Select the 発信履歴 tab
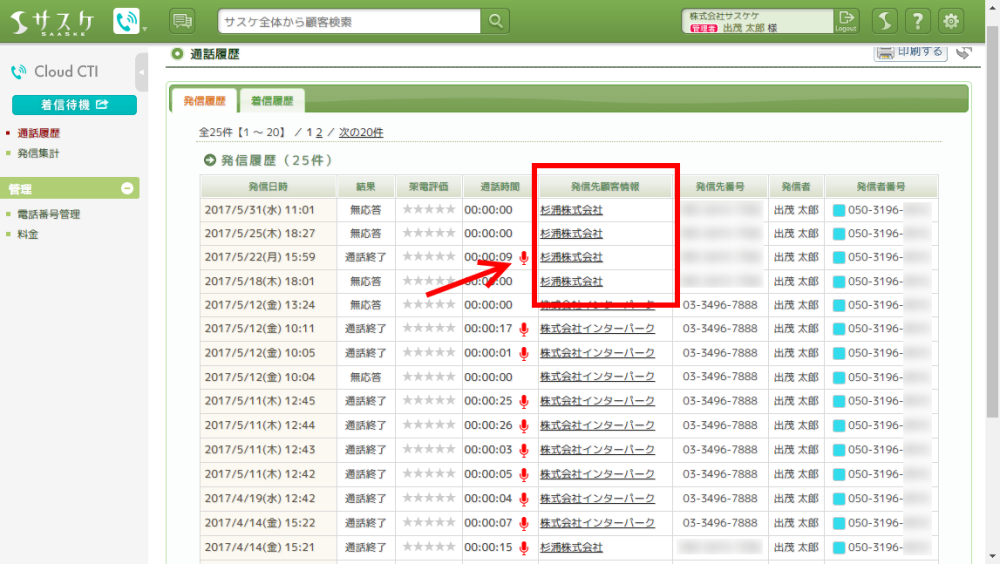 tap(204, 101)
